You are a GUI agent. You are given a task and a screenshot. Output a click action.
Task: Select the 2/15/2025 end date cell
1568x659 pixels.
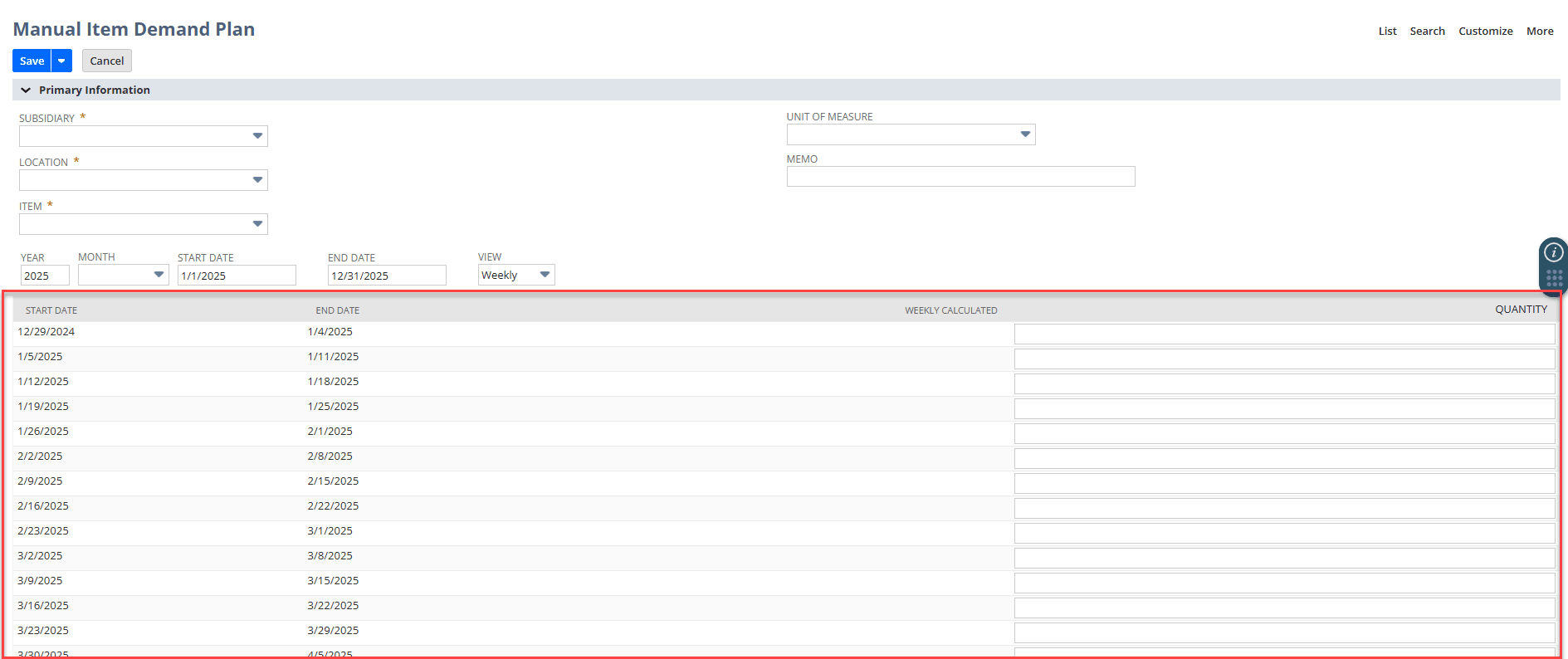[333, 481]
